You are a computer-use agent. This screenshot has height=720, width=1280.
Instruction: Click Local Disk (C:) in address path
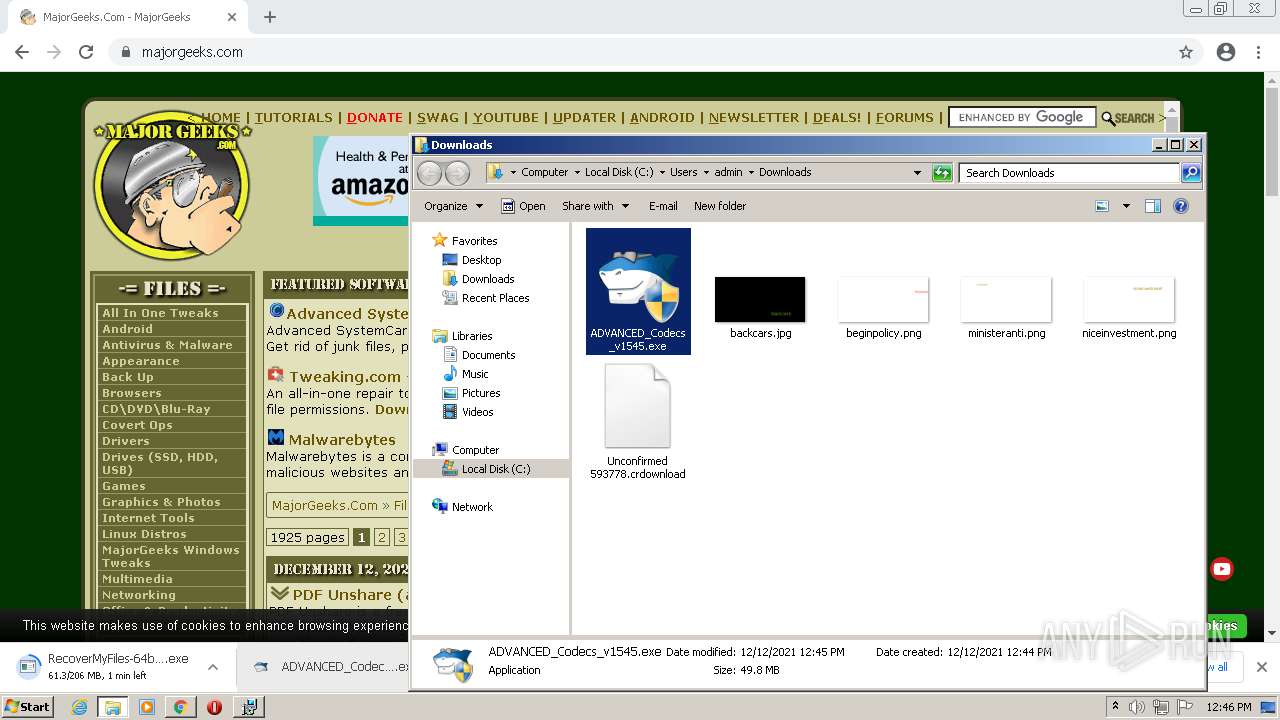click(x=619, y=172)
